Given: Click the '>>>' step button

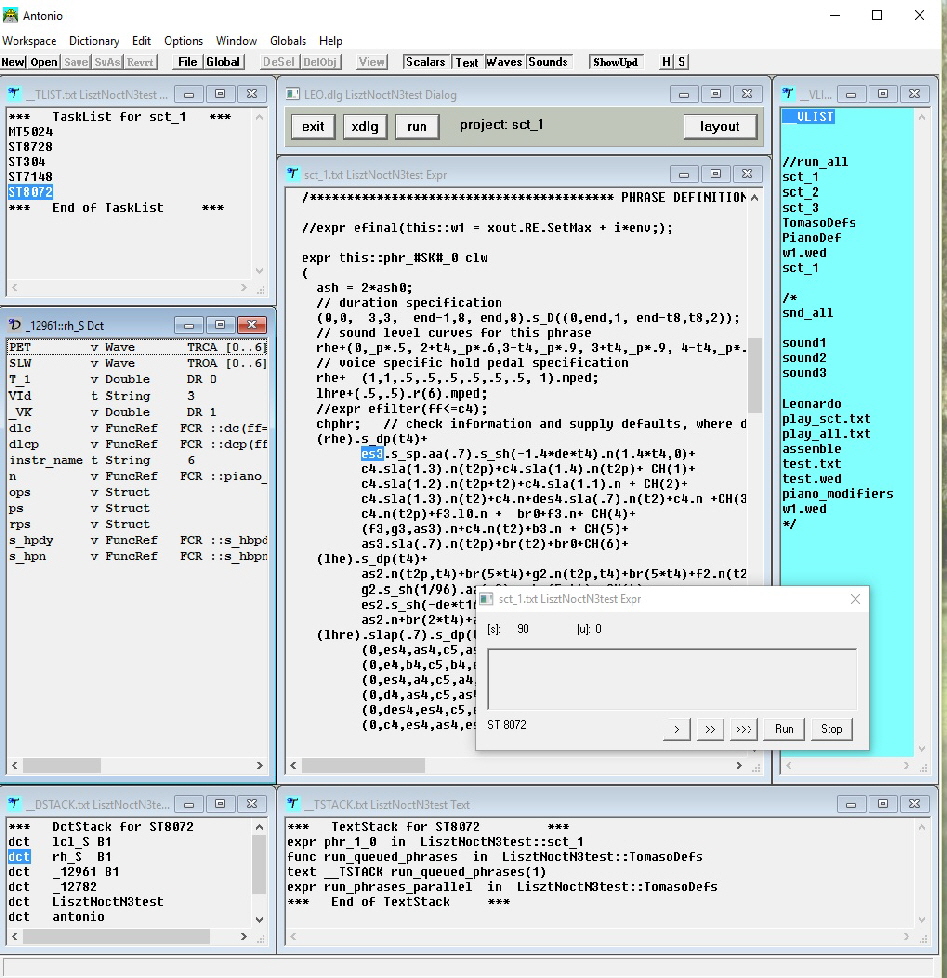Looking at the screenshot, I should pos(743,729).
